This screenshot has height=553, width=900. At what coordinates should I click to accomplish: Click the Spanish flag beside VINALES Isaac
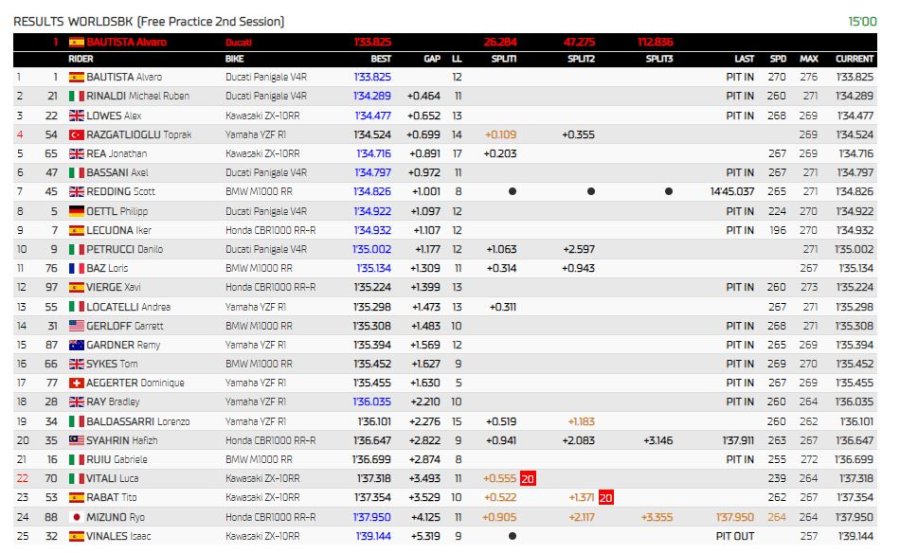76,536
